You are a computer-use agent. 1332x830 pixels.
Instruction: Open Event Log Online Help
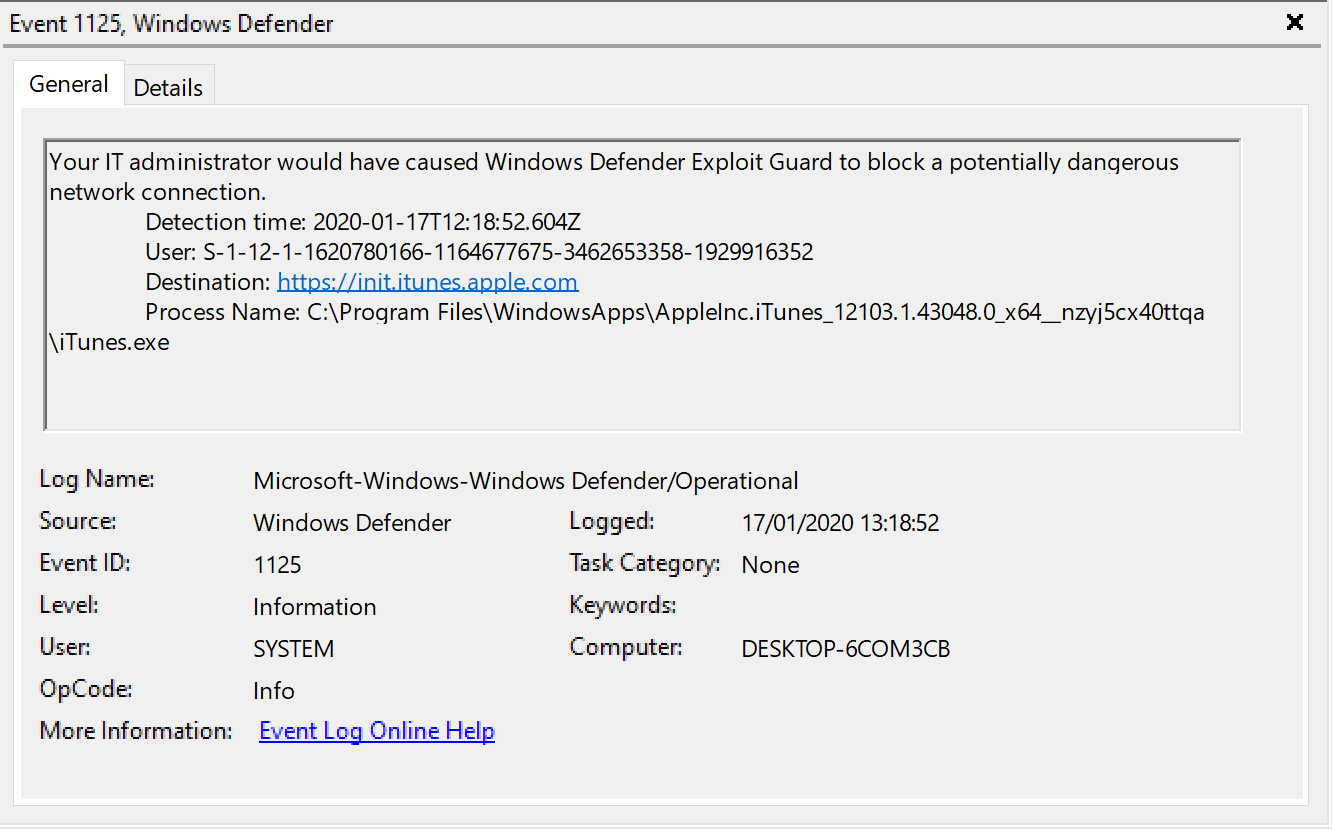tap(376, 730)
